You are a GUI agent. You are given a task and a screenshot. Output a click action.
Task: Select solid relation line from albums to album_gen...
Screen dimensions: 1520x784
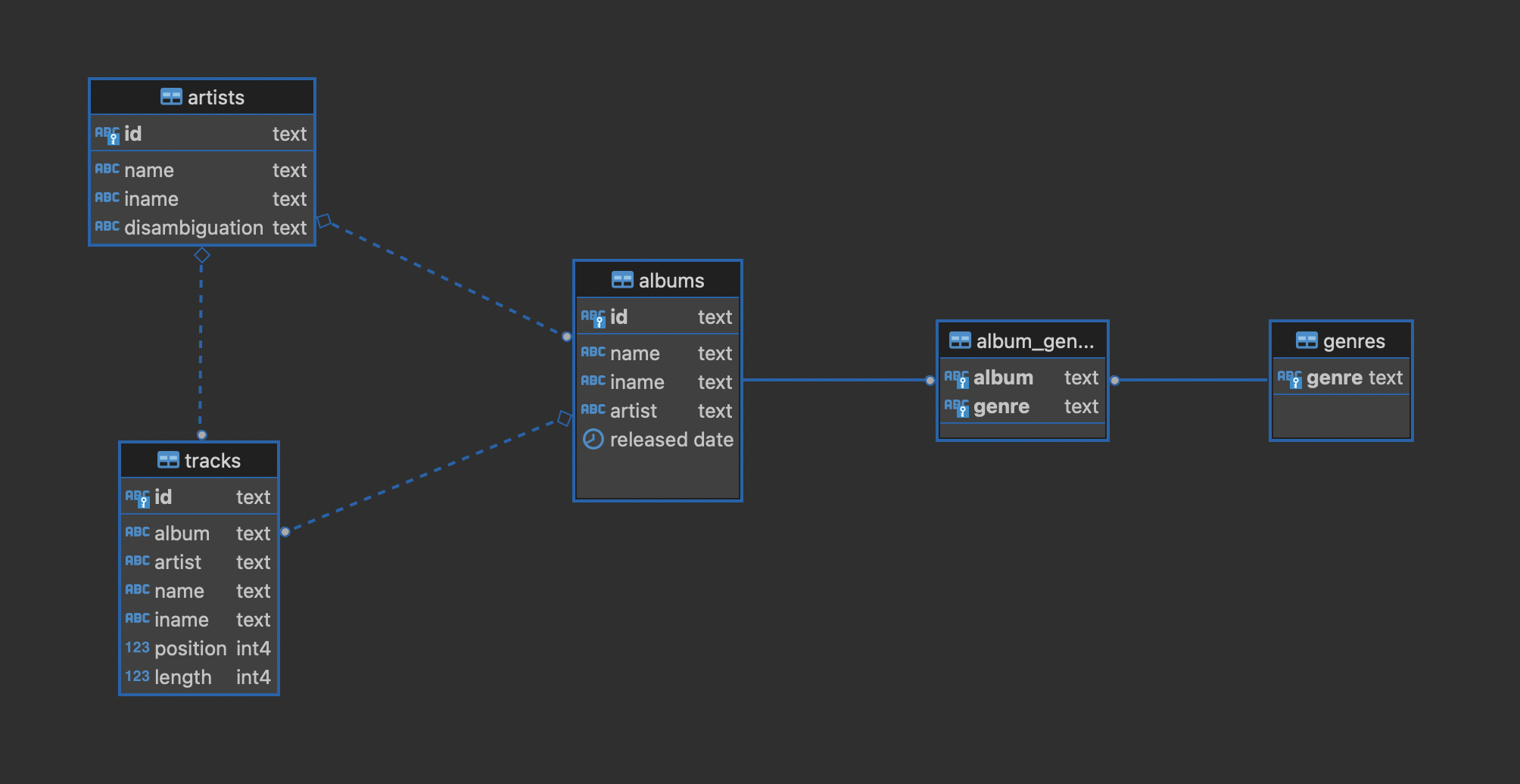[836, 380]
